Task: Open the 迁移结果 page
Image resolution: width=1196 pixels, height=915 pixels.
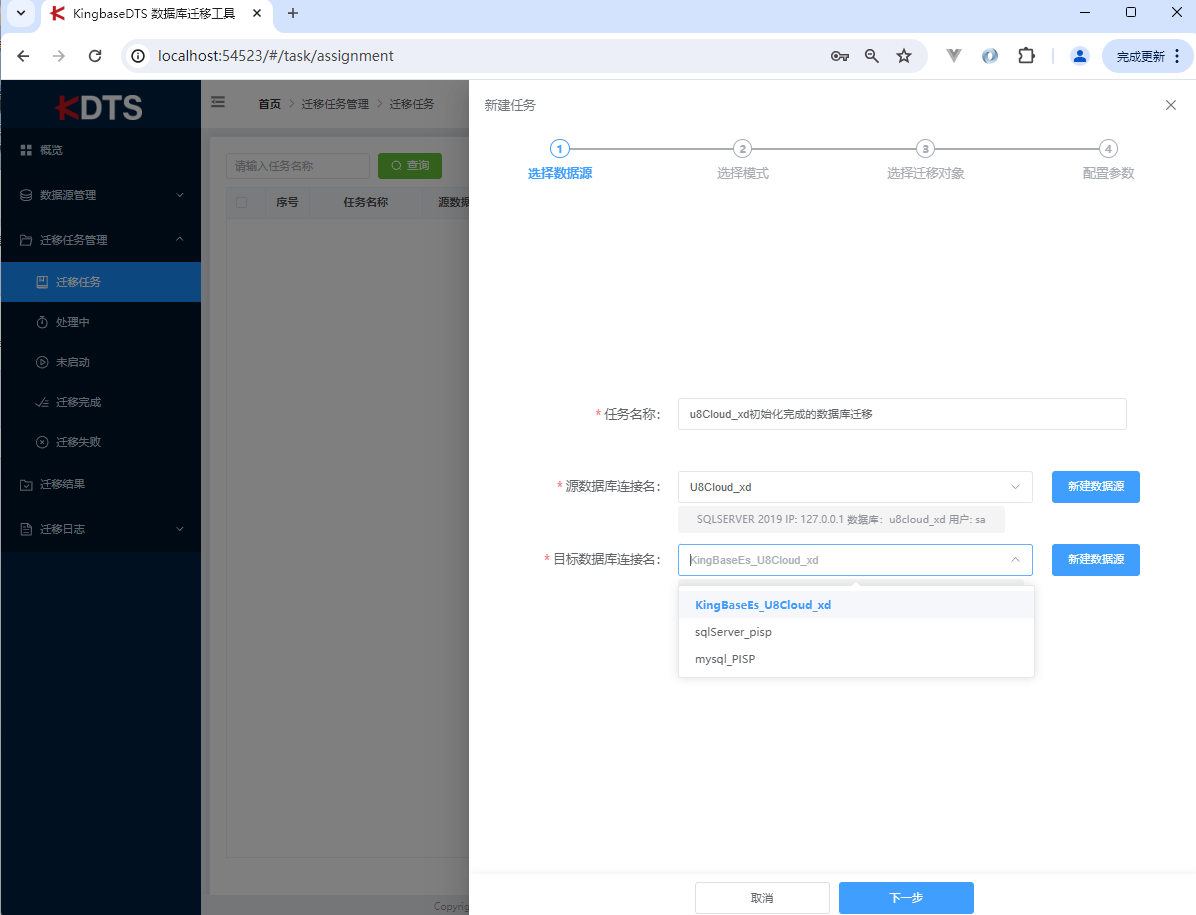Action: pyautogui.click(x=62, y=484)
